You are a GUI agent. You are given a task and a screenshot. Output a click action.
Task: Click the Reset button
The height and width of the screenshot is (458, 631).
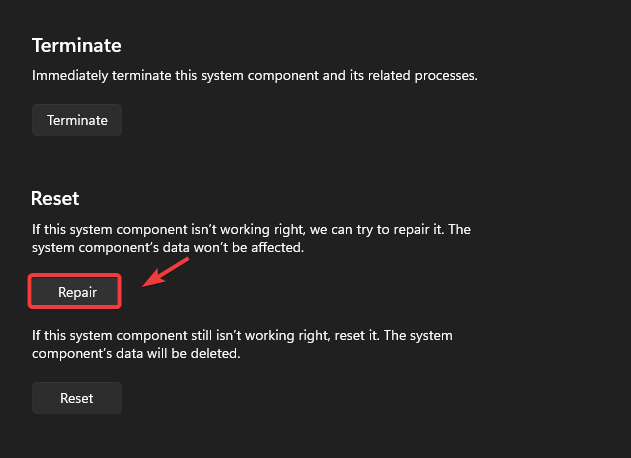pyautogui.click(x=77, y=398)
